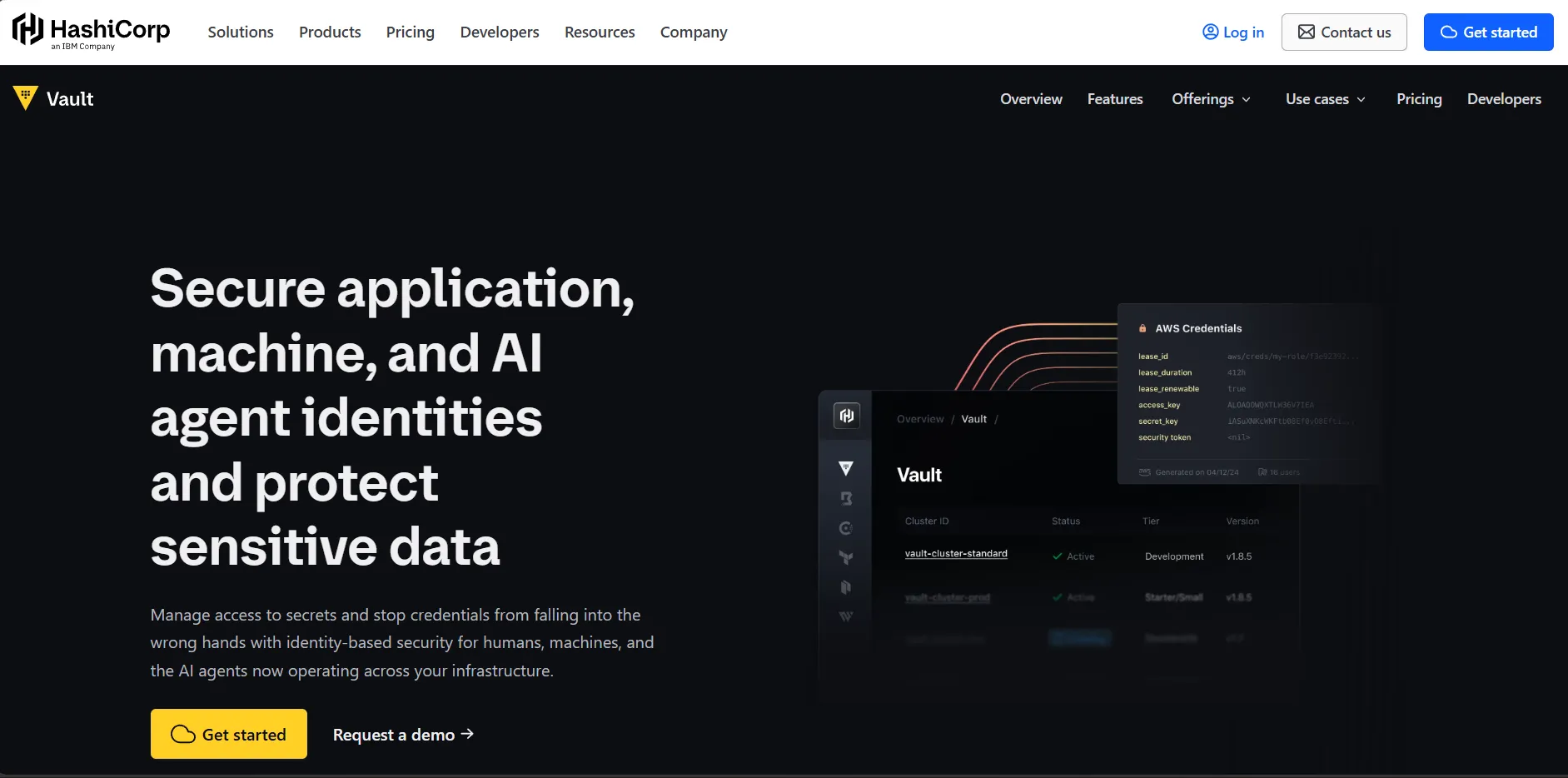Click the Vault heading in the mockup
The width and height of the screenshot is (1568, 778).
pos(919,475)
